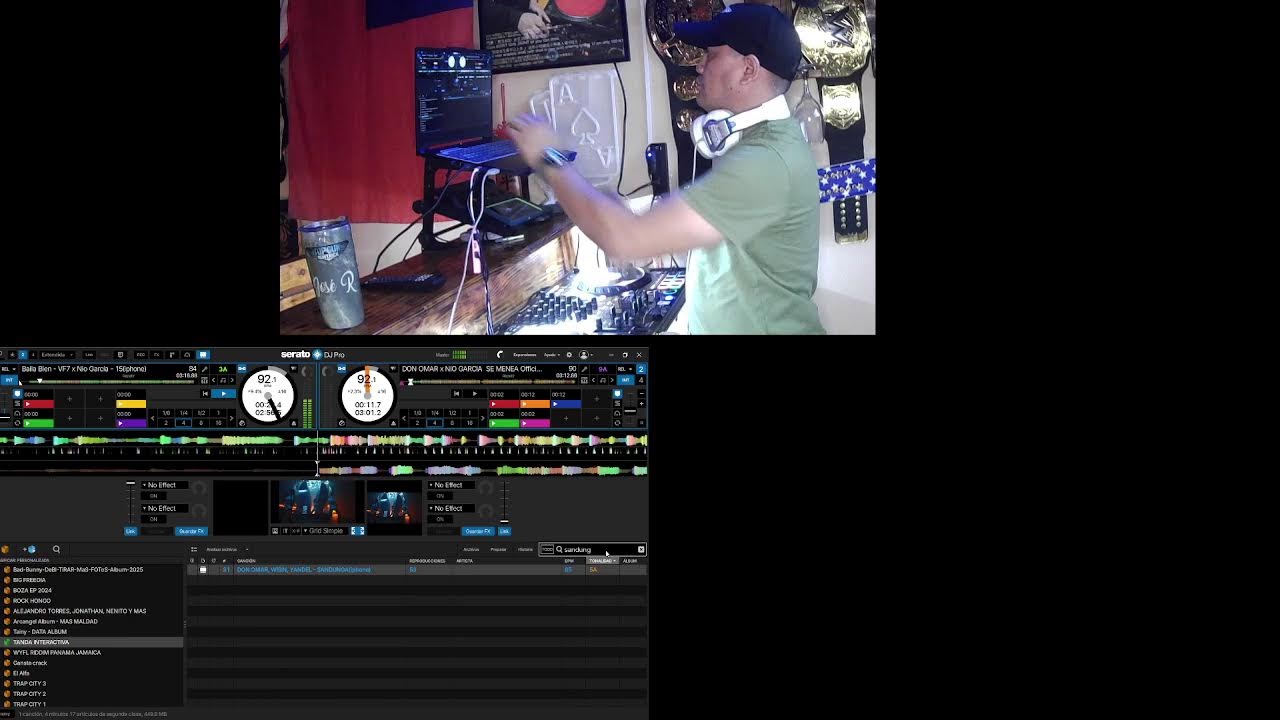Turn ON the second left effect
1280x720 pixels.
tap(153, 519)
